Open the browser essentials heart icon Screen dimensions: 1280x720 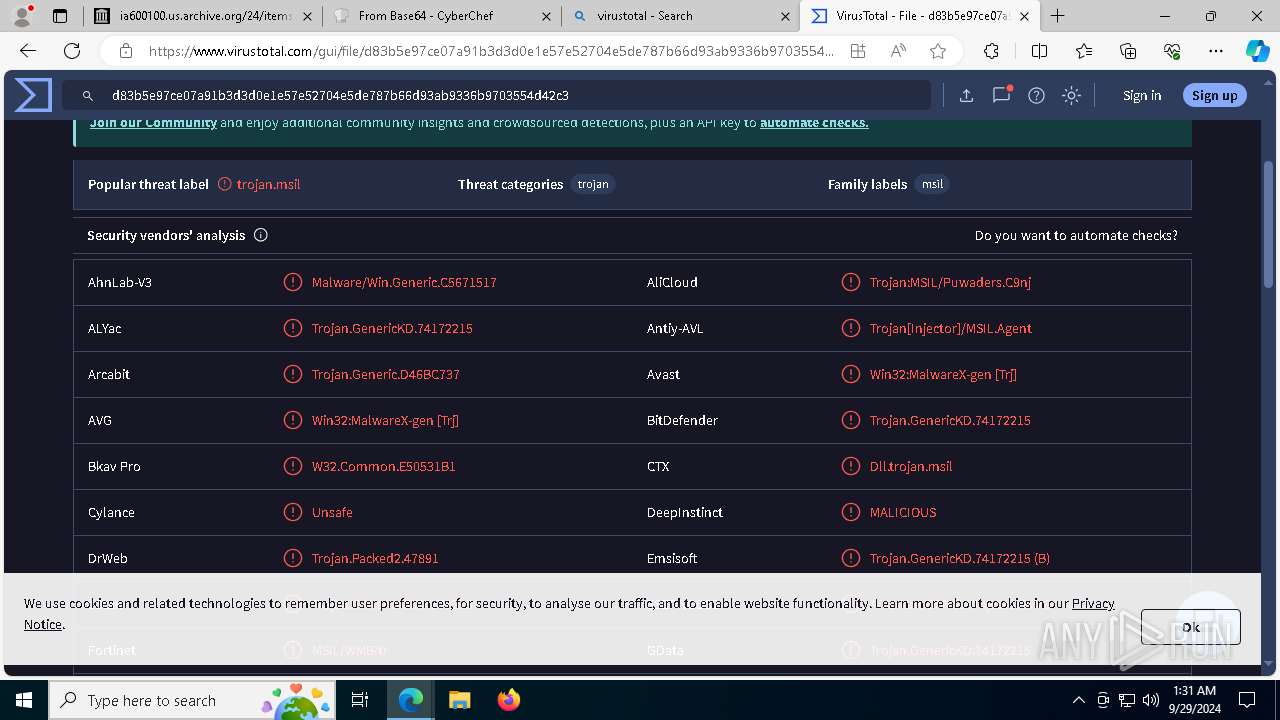1173,51
